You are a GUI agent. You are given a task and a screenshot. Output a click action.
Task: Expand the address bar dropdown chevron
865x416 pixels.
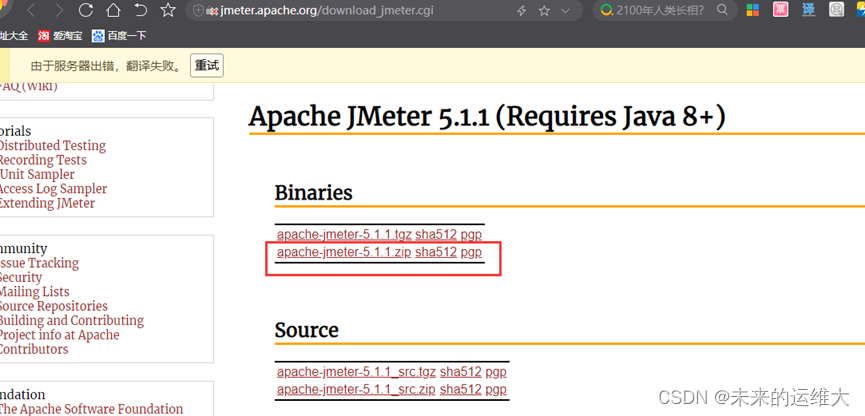pos(565,10)
